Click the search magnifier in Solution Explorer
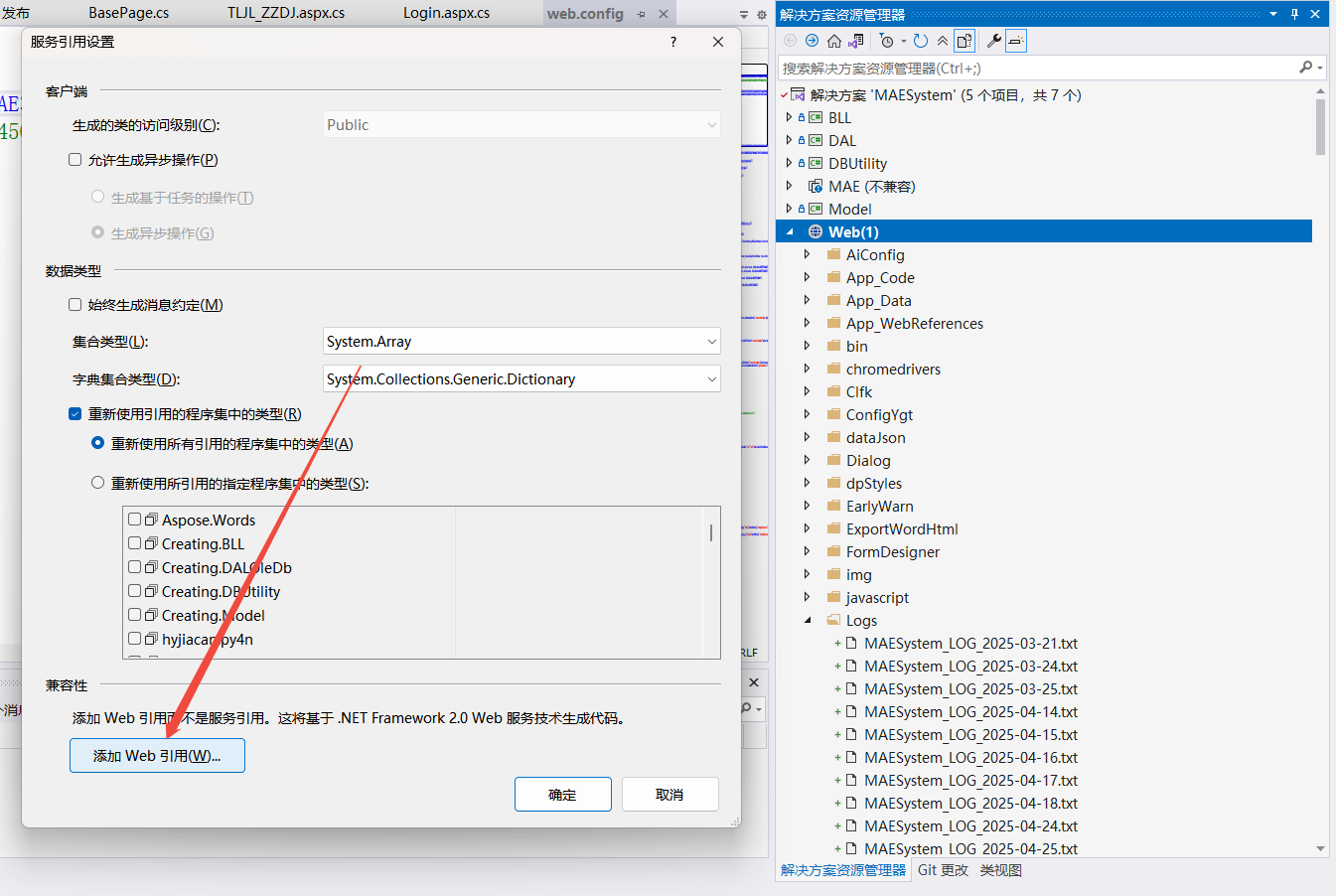This screenshot has width=1336, height=896. pos(1305,68)
